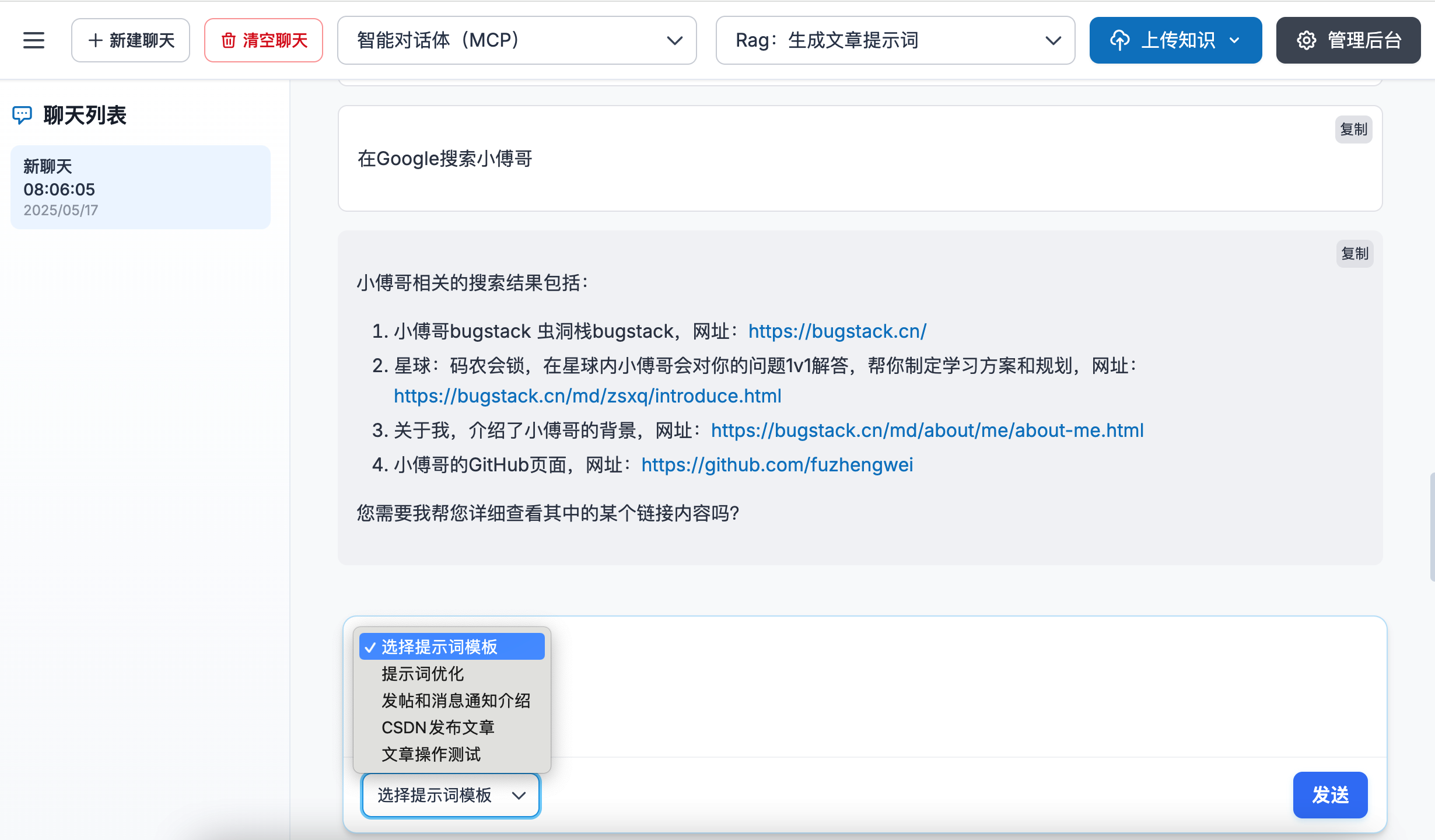Image resolution: width=1435 pixels, height=840 pixels.
Task: Click the chat area vertical scrollbar
Action: click(x=1431, y=527)
